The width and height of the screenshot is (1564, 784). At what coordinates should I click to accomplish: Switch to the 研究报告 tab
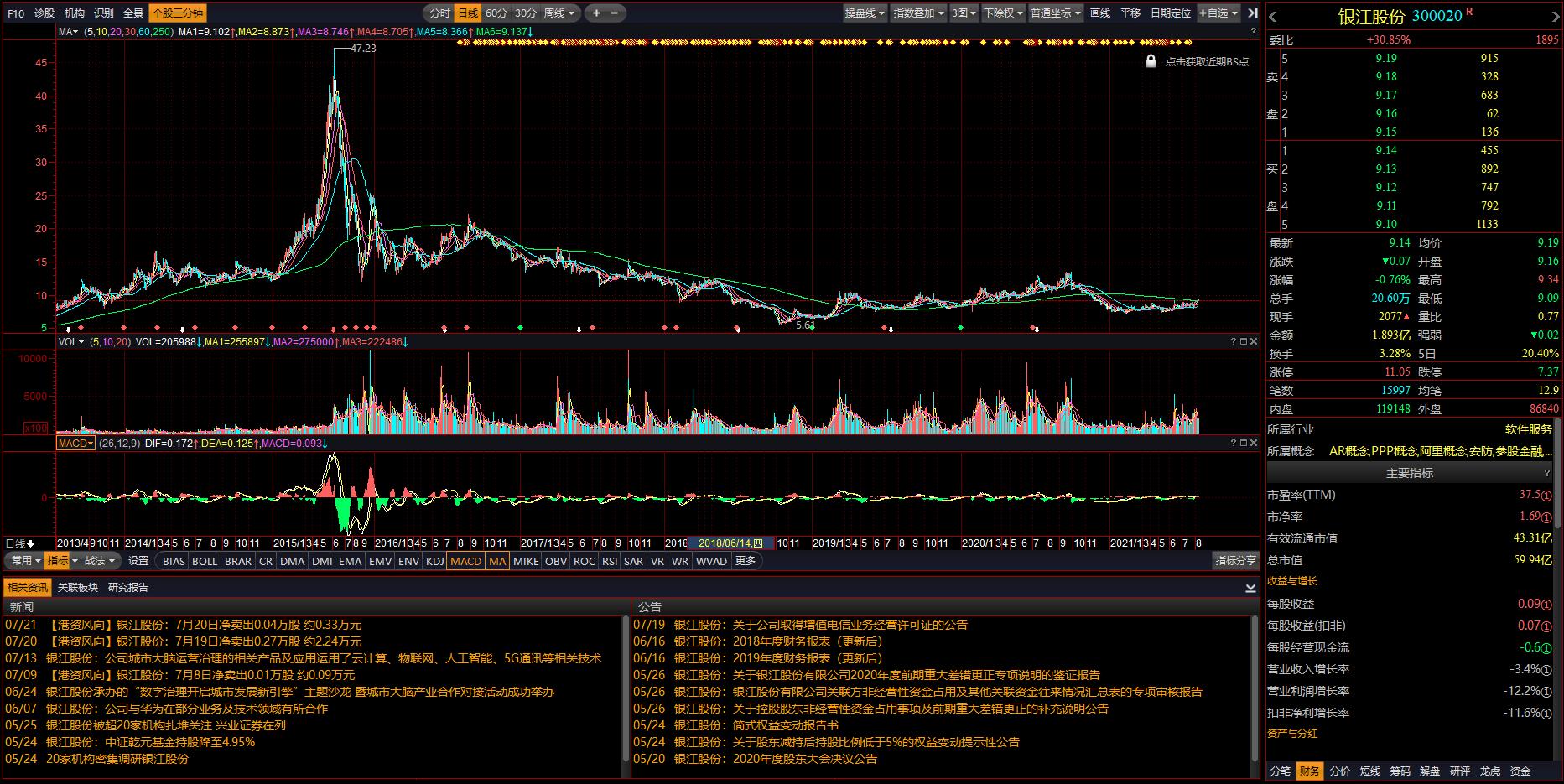(128, 587)
